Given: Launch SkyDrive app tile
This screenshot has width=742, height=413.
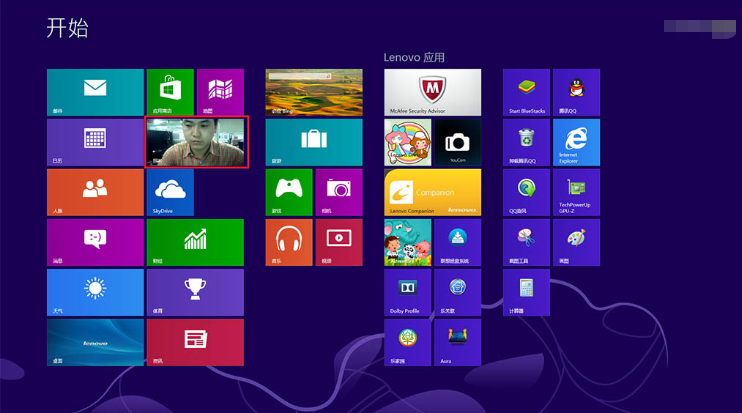Looking at the screenshot, I should [170, 192].
